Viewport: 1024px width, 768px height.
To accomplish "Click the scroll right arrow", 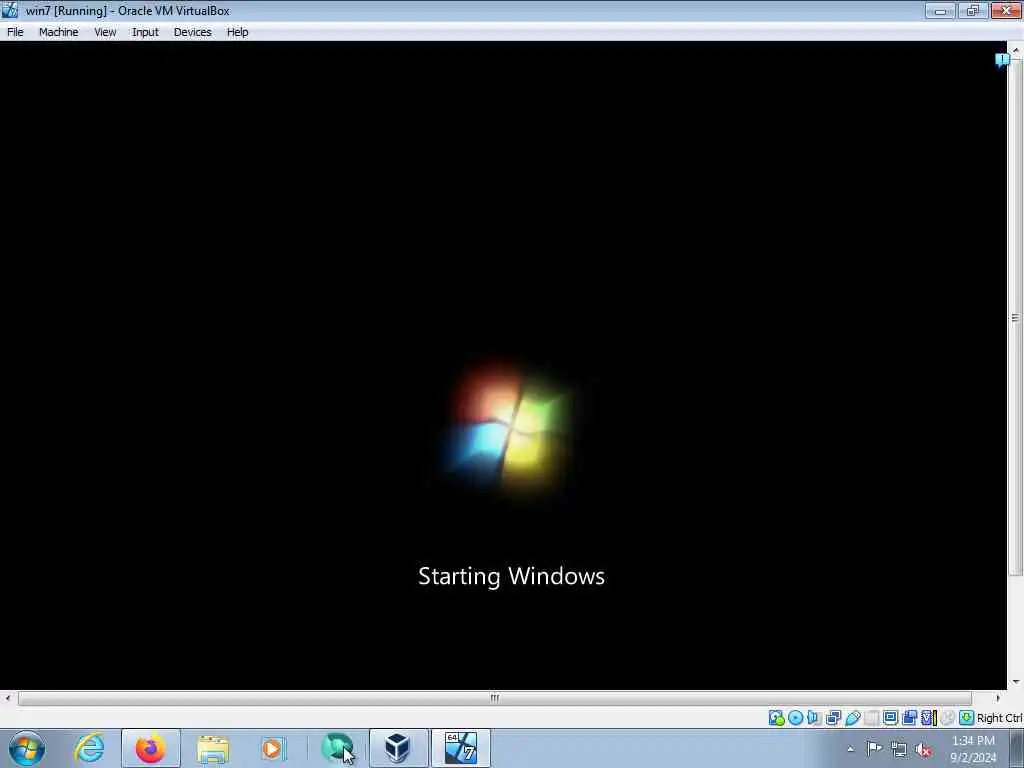I will [x=998, y=698].
